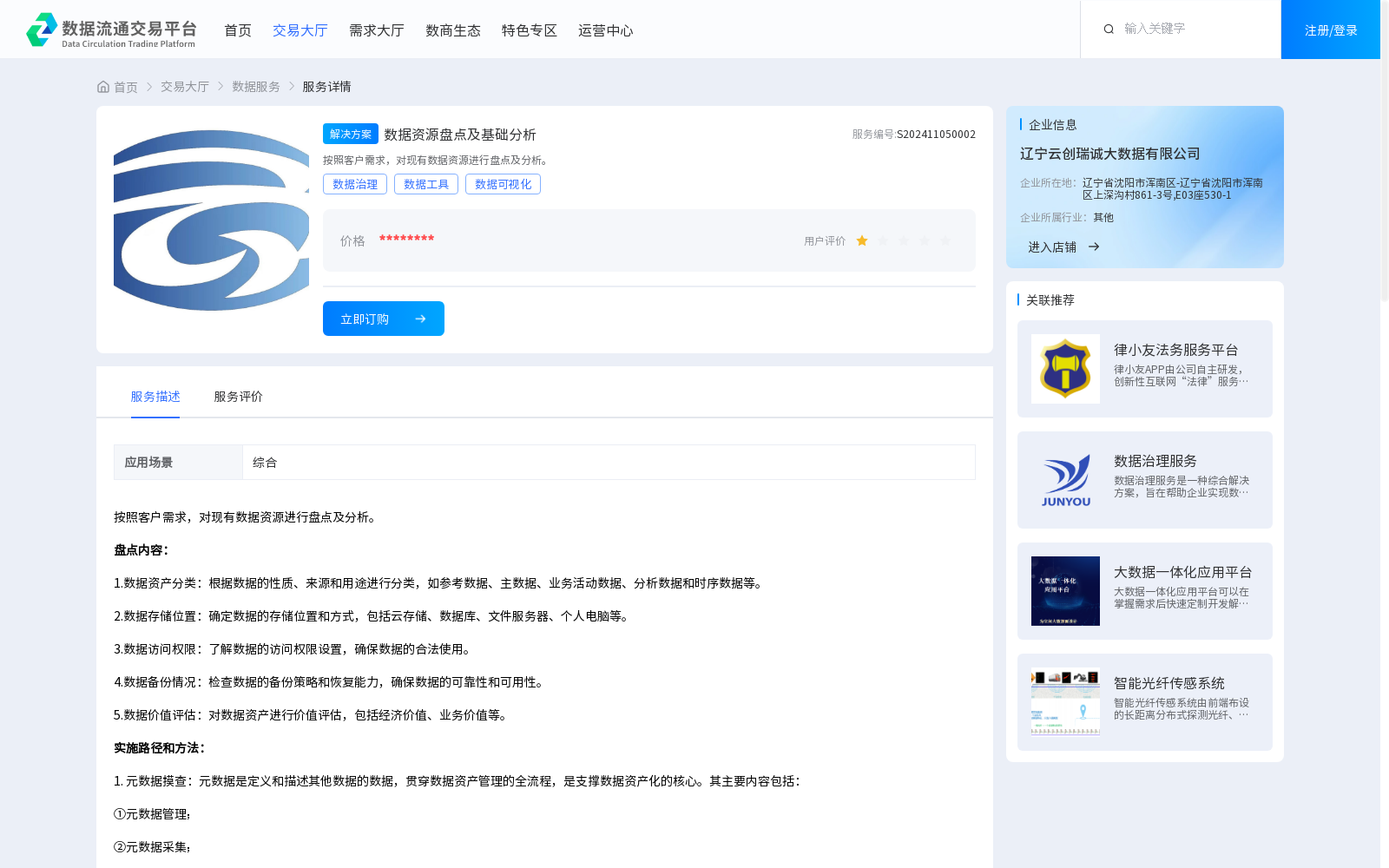Click service number S202411050002

[936, 135]
